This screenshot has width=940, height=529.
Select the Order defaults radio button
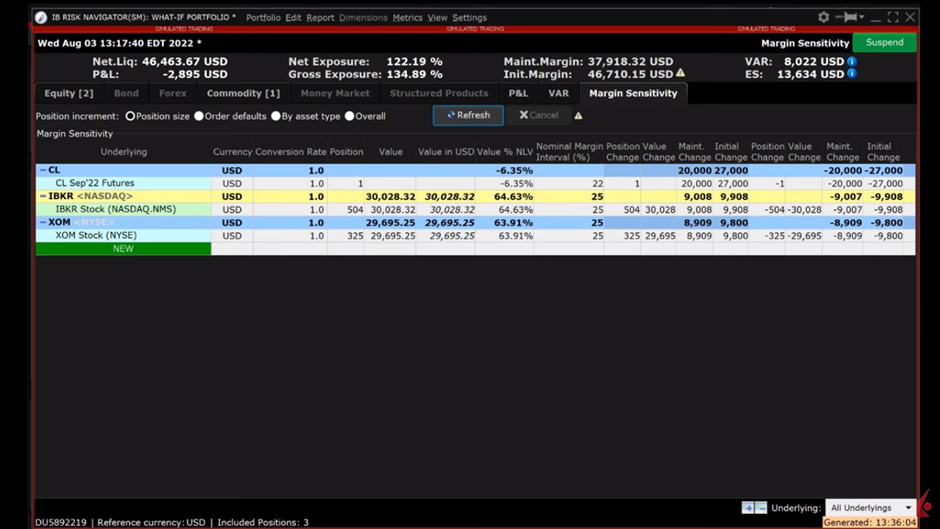coord(199,116)
